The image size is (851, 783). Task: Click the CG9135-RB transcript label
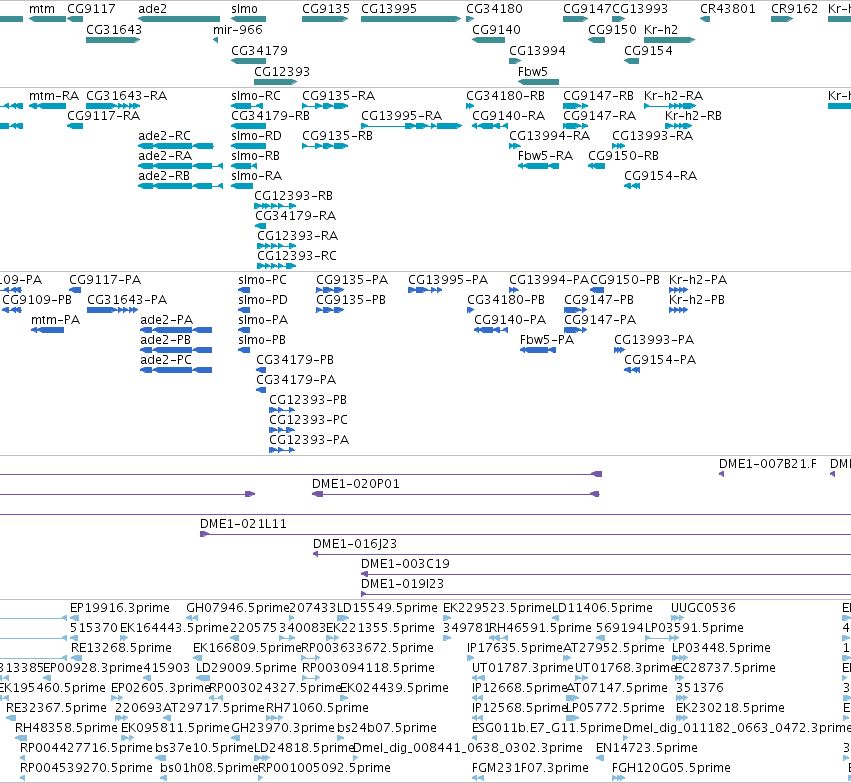point(337,136)
